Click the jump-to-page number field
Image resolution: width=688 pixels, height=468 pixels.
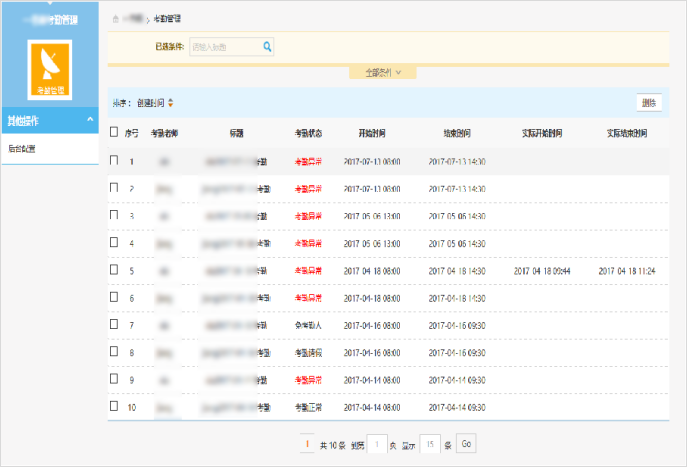pyautogui.click(x=377, y=443)
